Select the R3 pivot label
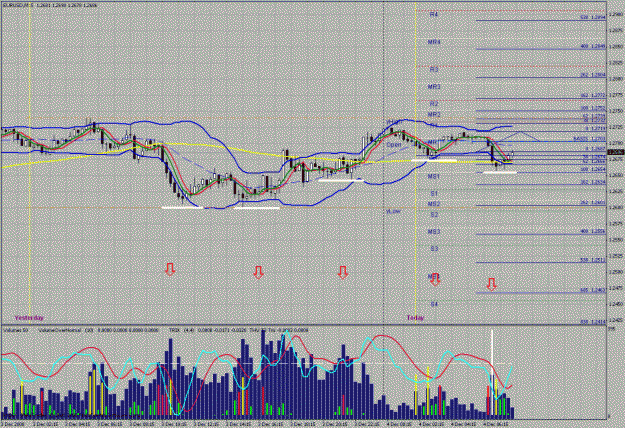This screenshot has height=428, width=625. pos(434,69)
